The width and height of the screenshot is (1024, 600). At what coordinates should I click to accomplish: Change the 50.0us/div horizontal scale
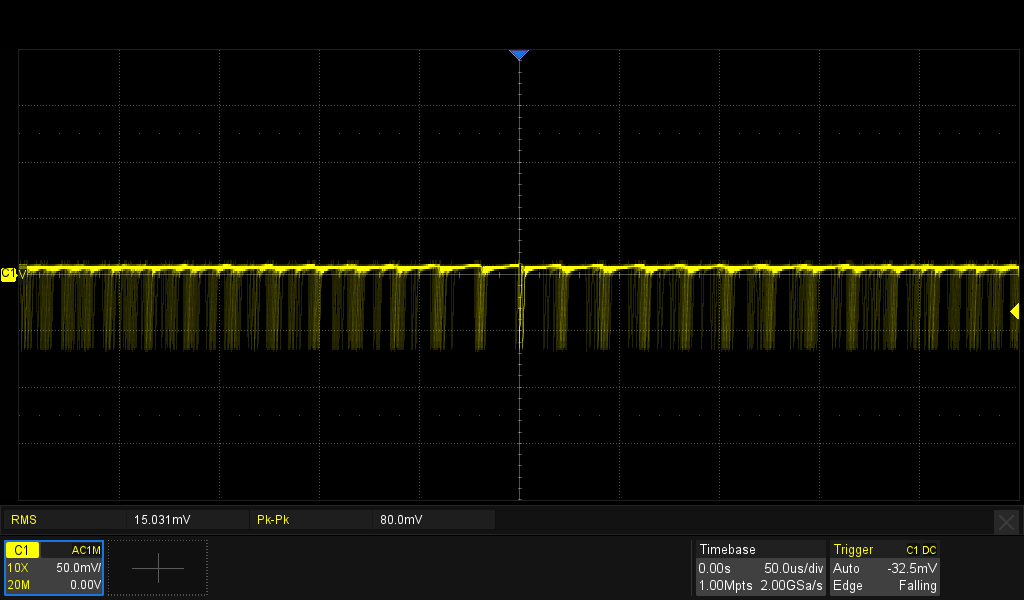pyautogui.click(x=792, y=568)
